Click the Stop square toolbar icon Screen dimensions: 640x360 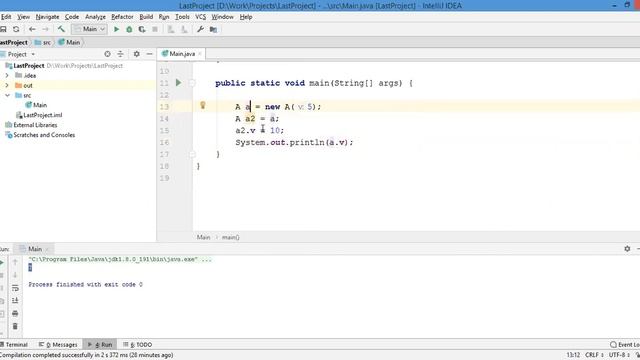click(x=155, y=29)
